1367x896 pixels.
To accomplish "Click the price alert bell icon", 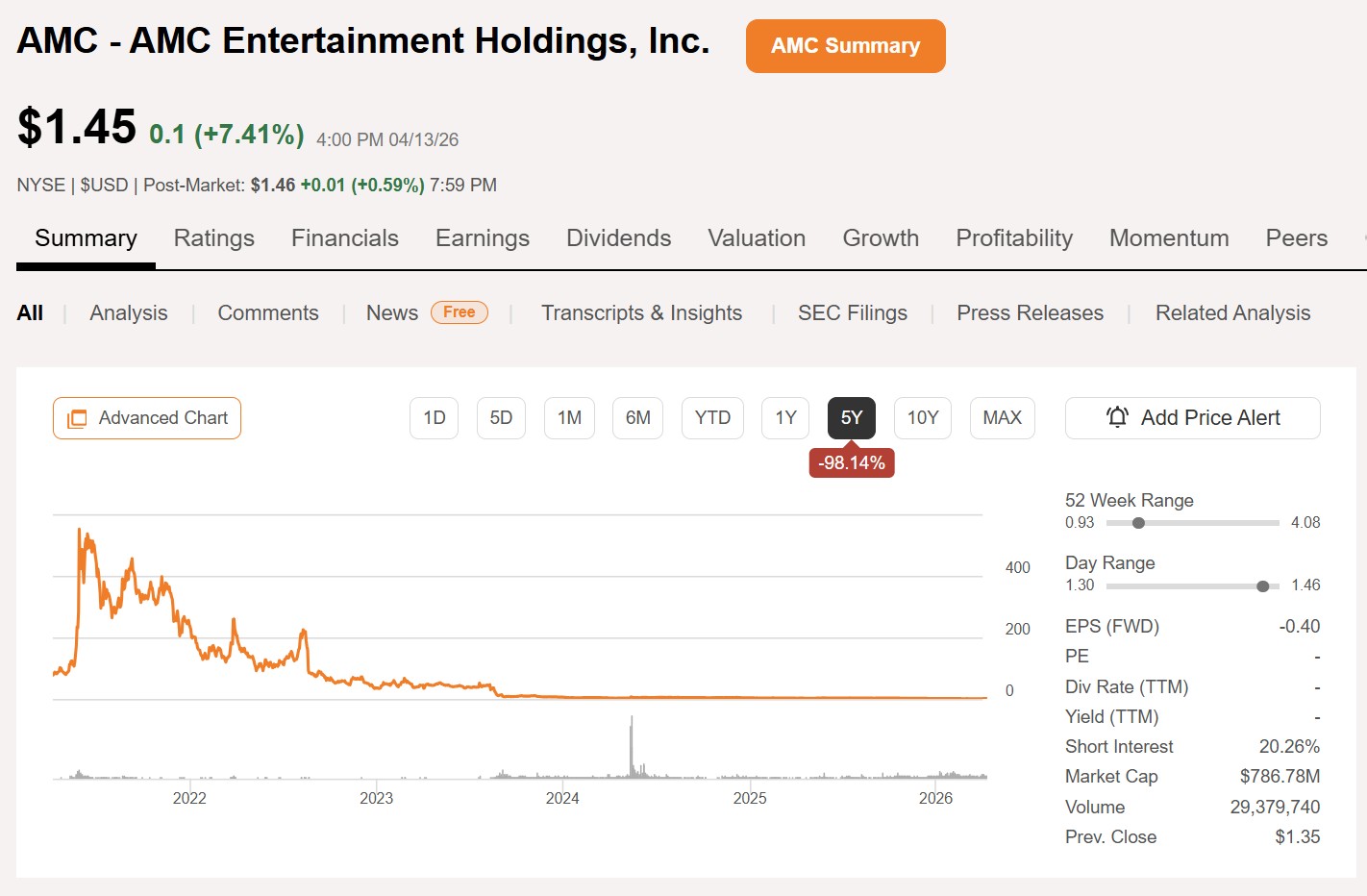I will 1117,417.
